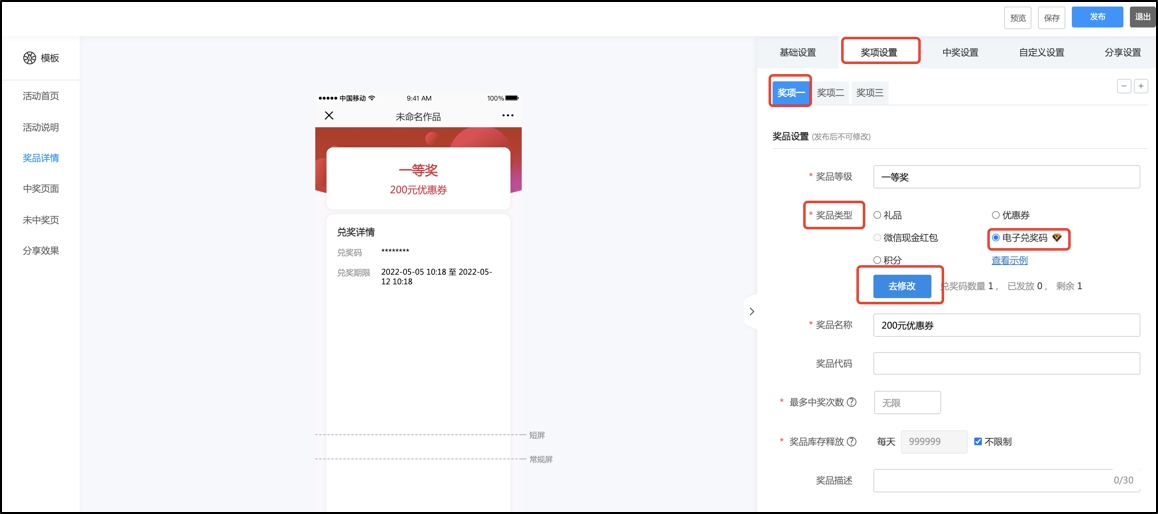The height and width of the screenshot is (514, 1158).
Task: Open the 奖项二 prize tab
Action: 830,93
